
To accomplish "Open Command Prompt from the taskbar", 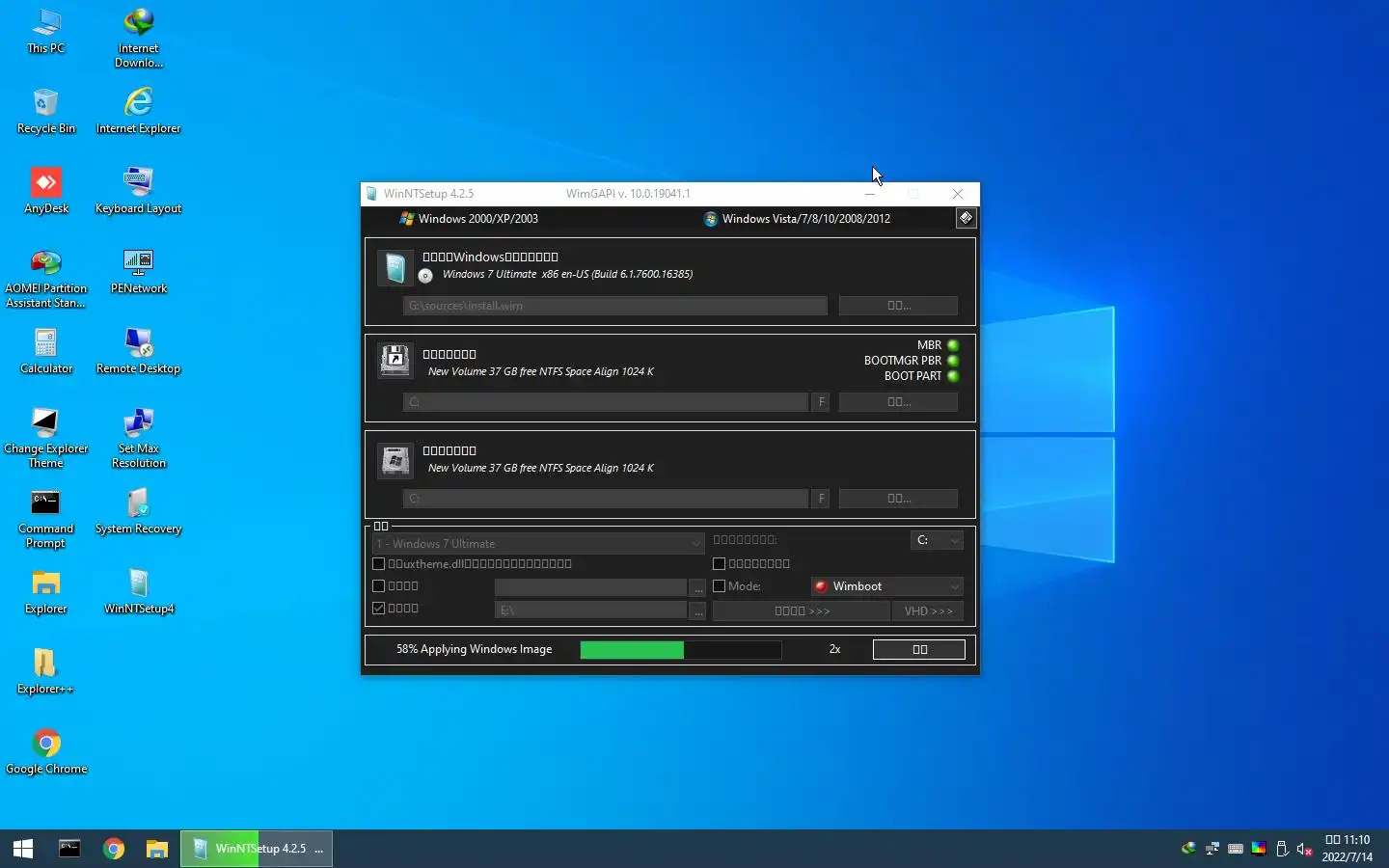I will (x=69, y=849).
